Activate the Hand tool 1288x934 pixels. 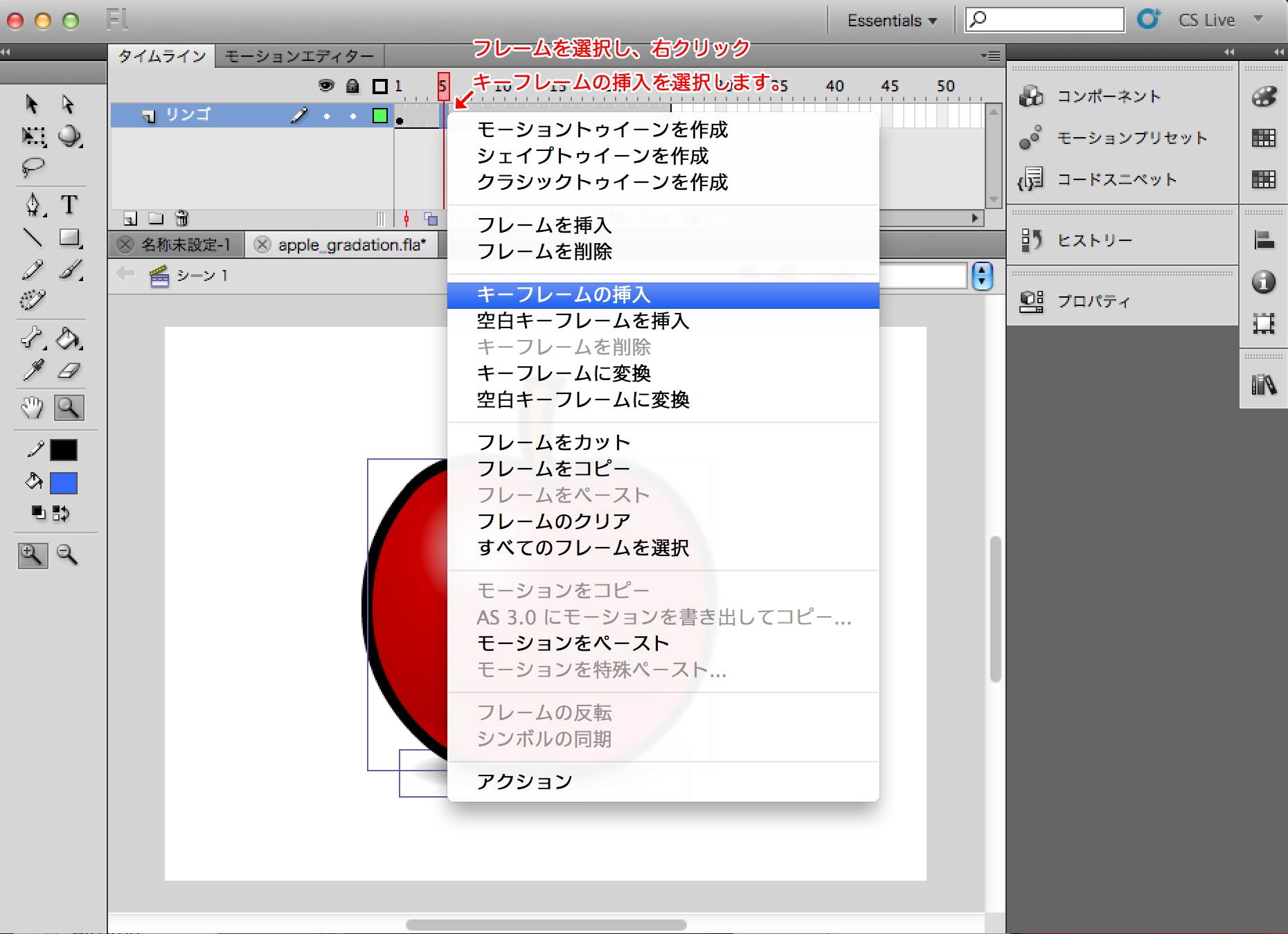point(32,408)
